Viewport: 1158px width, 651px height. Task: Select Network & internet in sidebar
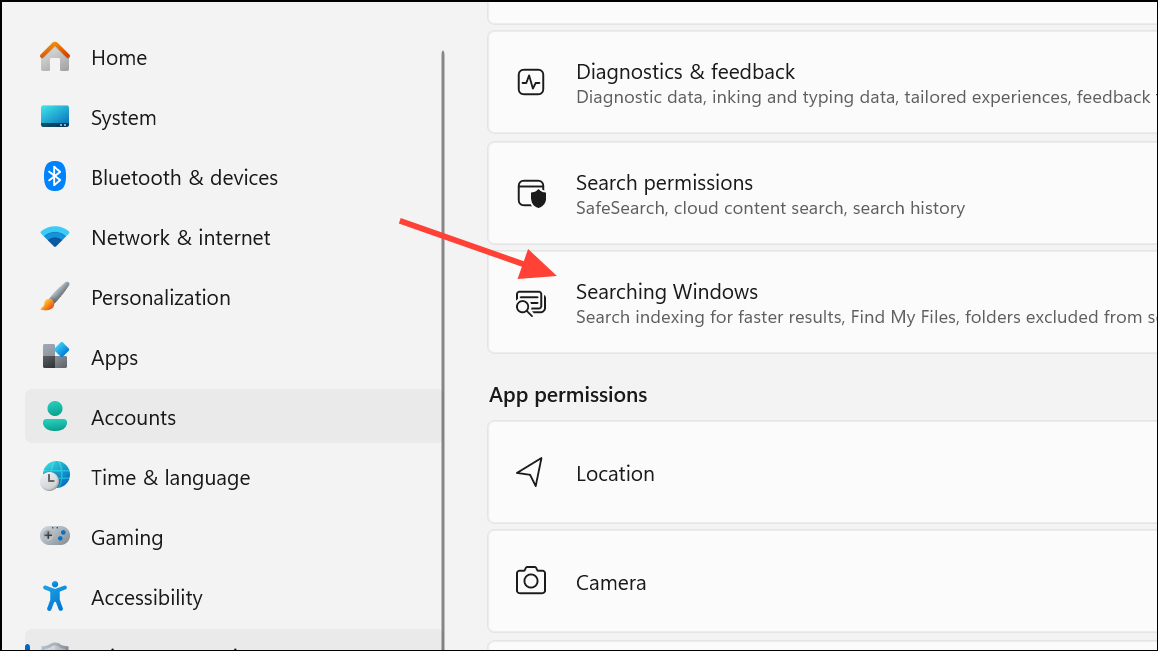click(233, 237)
